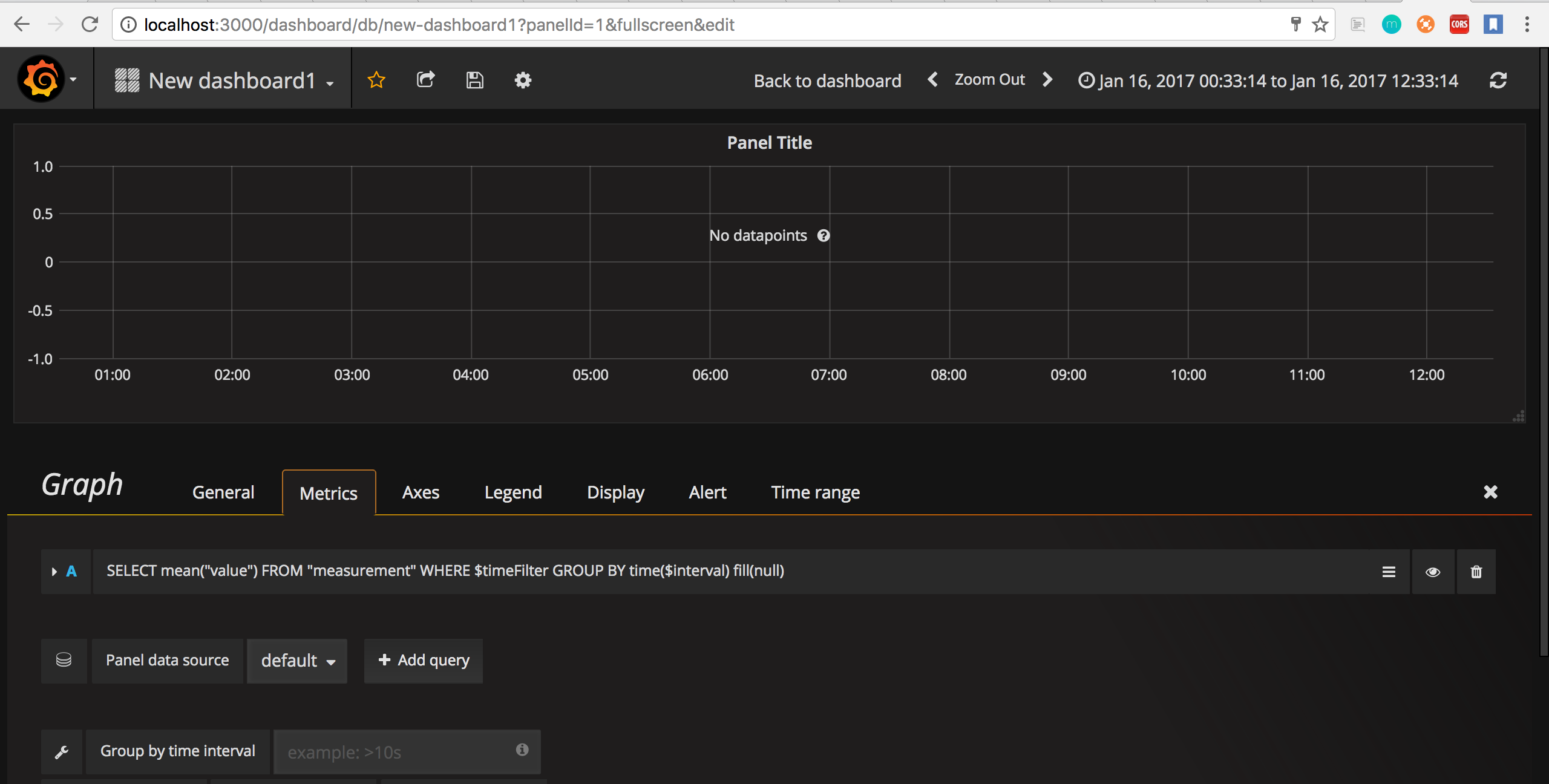The height and width of the screenshot is (784, 1549).
Task: Save dashboard with floppy disk icon
Action: [474, 80]
